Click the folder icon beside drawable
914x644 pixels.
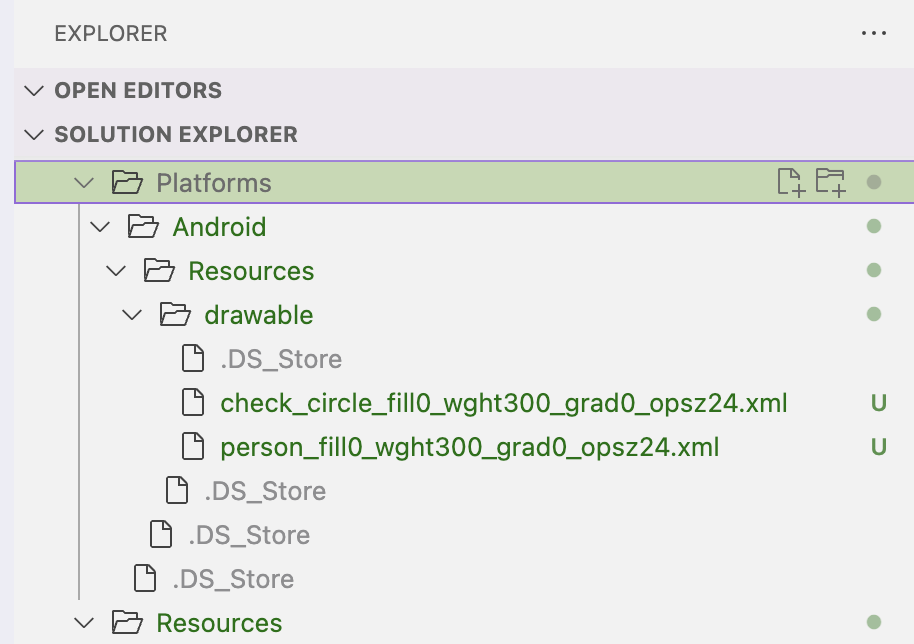176,314
